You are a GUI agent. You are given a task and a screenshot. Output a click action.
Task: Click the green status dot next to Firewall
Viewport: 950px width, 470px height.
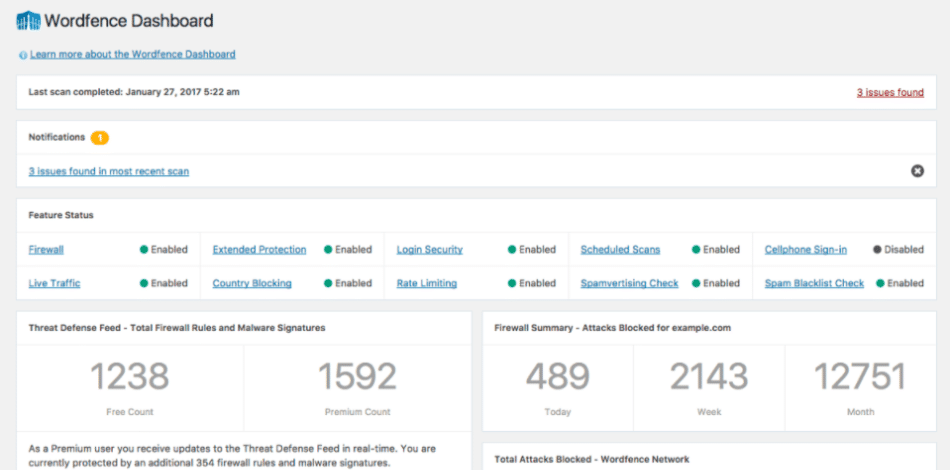pyautogui.click(x=144, y=250)
